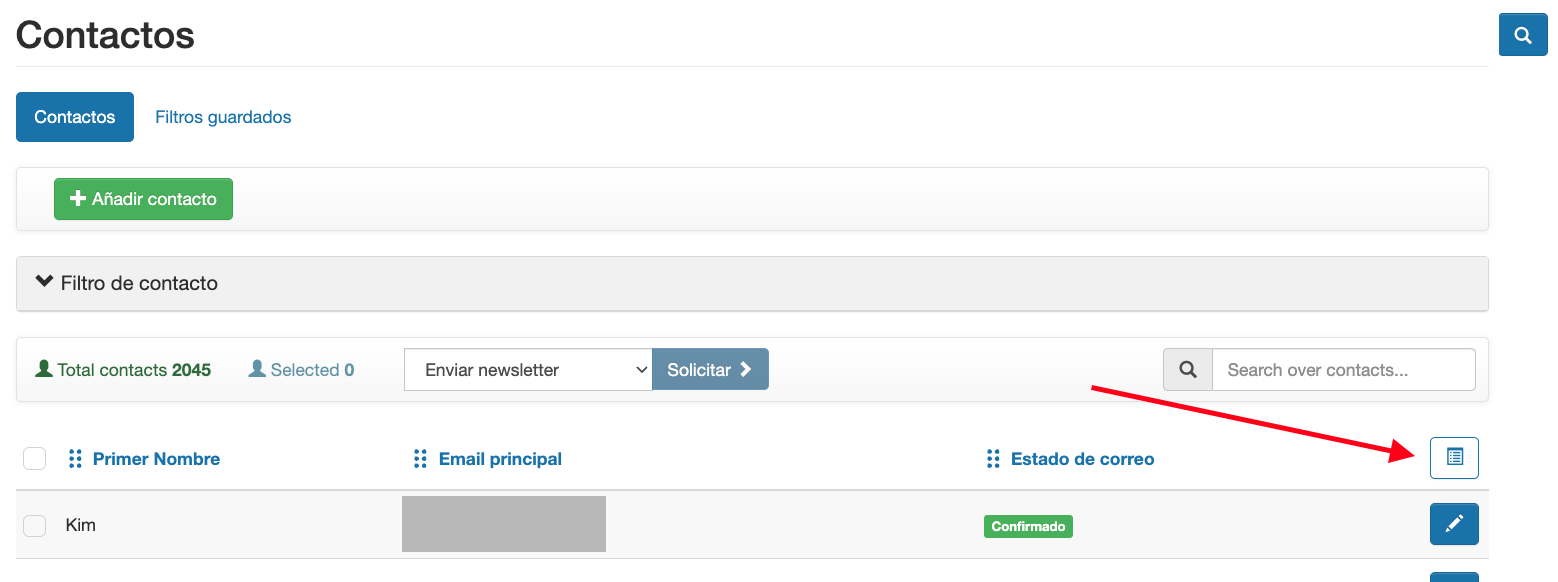Sort by Email principal column header
The image size is (1558, 582).
[x=500, y=459]
